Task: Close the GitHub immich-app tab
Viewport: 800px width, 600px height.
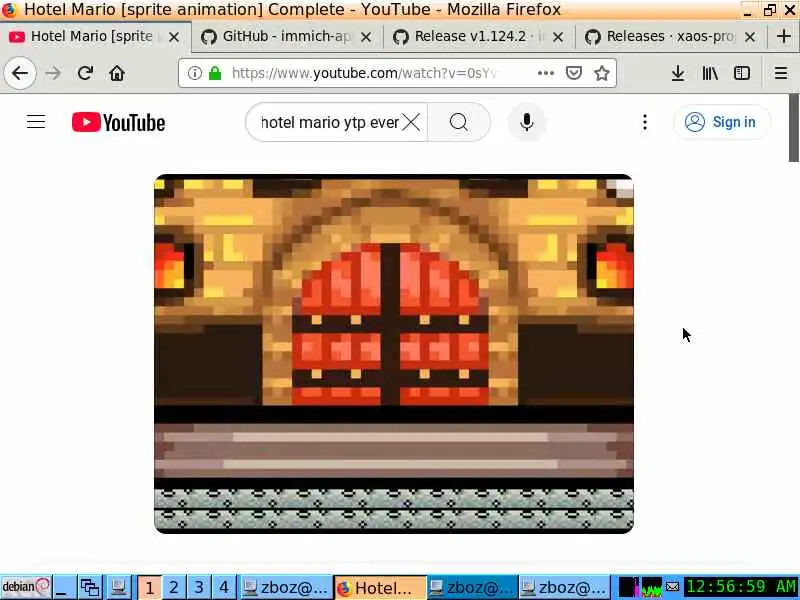Action: [366, 37]
